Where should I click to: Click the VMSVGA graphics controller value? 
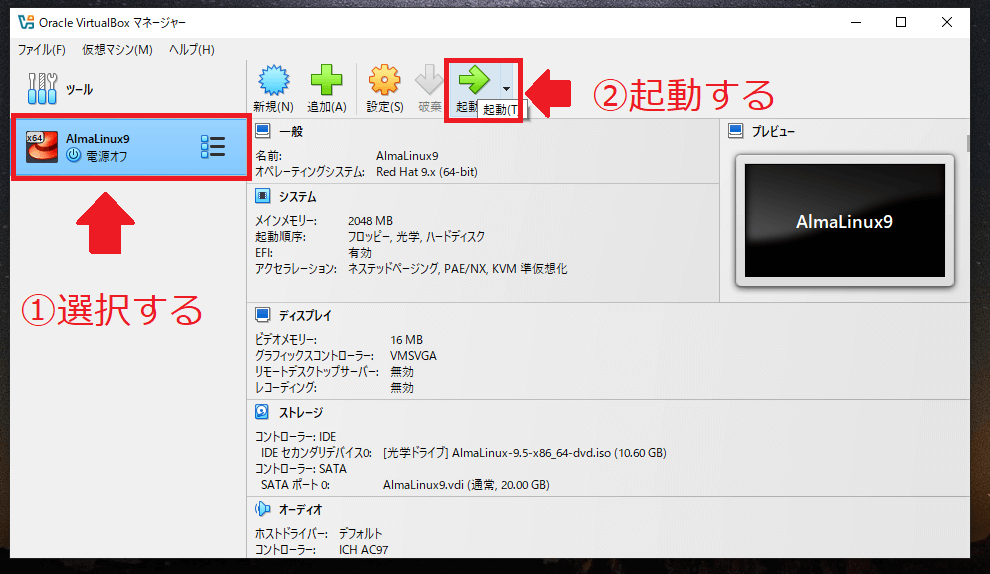[x=414, y=356]
